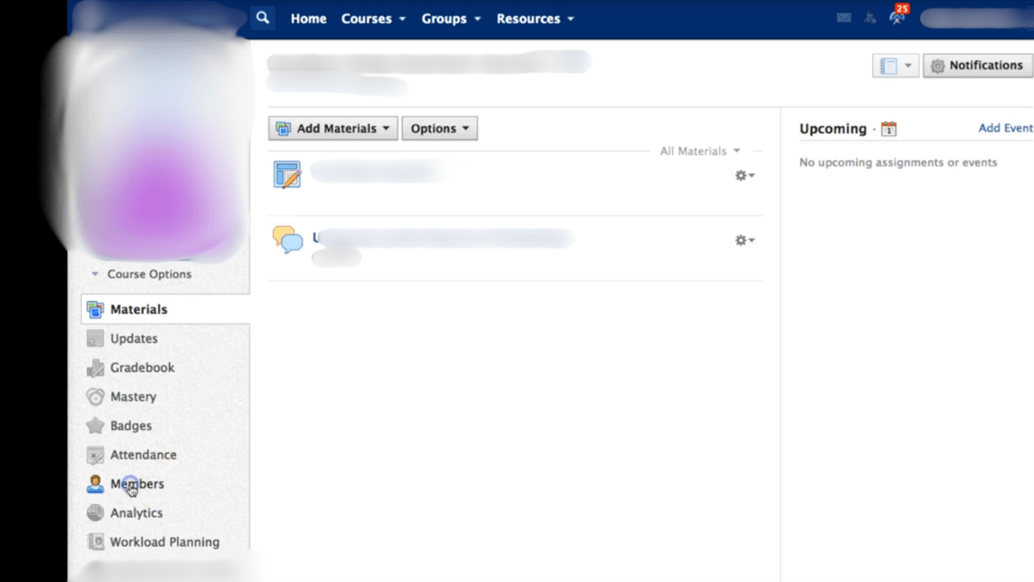
Task: Click the Analytics pie chart icon
Action: [x=96, y=513]
